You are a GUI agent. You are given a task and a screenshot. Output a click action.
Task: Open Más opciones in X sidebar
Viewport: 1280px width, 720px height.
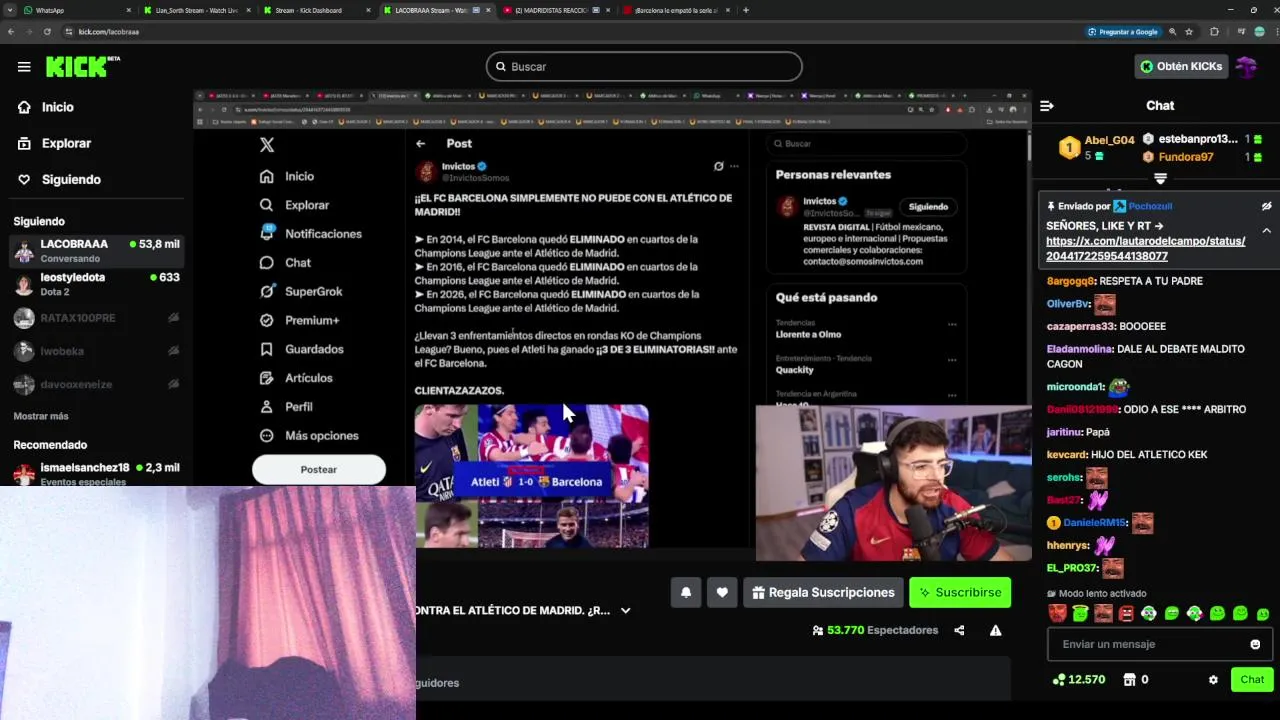tap(309, 436)
